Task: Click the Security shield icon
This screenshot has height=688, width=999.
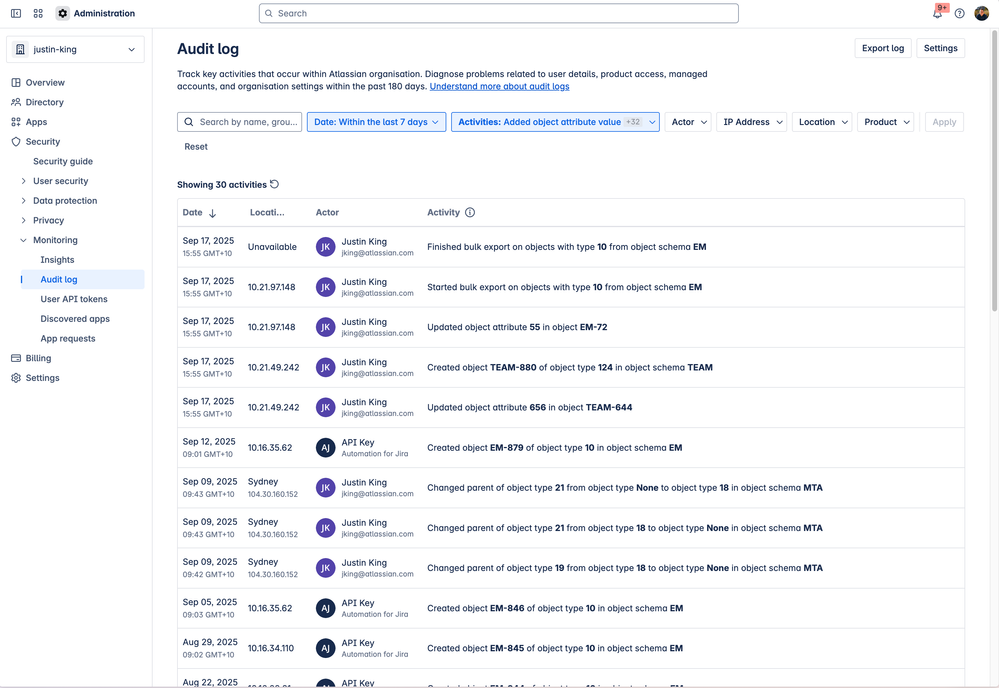Action: coord(16,141)
